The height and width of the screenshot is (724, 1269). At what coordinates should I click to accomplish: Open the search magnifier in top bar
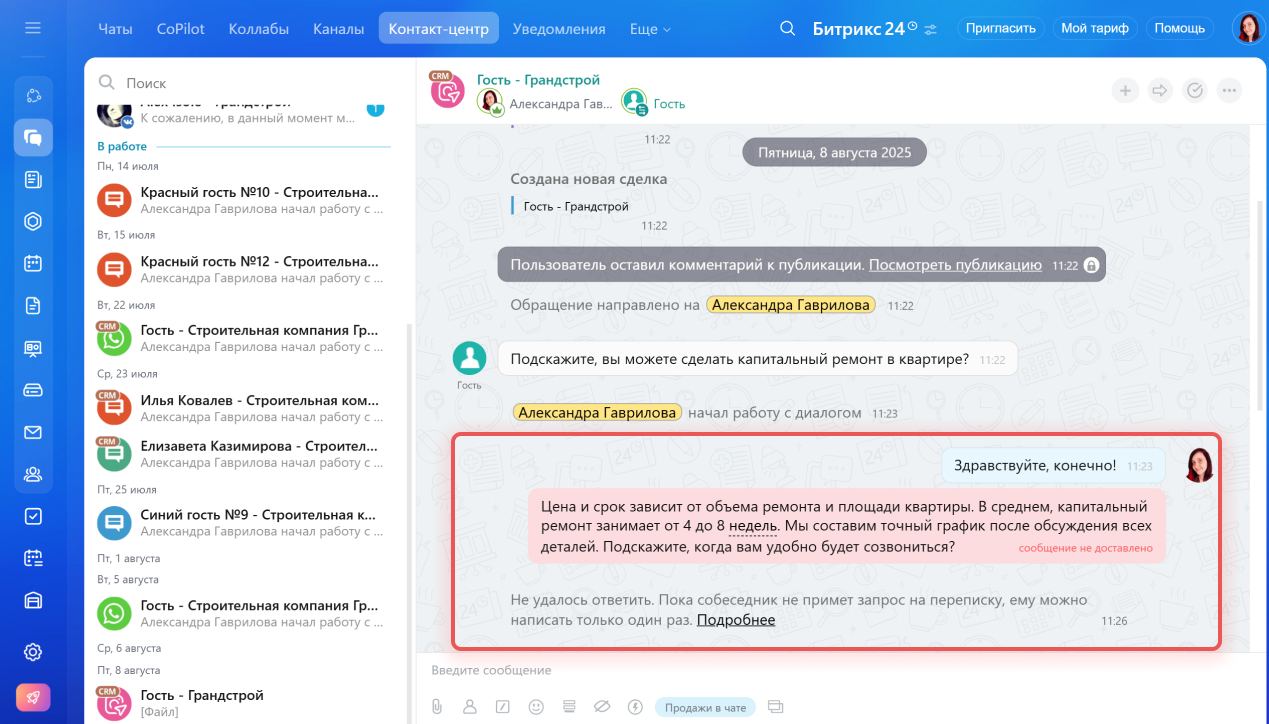(x=788, y=28)
